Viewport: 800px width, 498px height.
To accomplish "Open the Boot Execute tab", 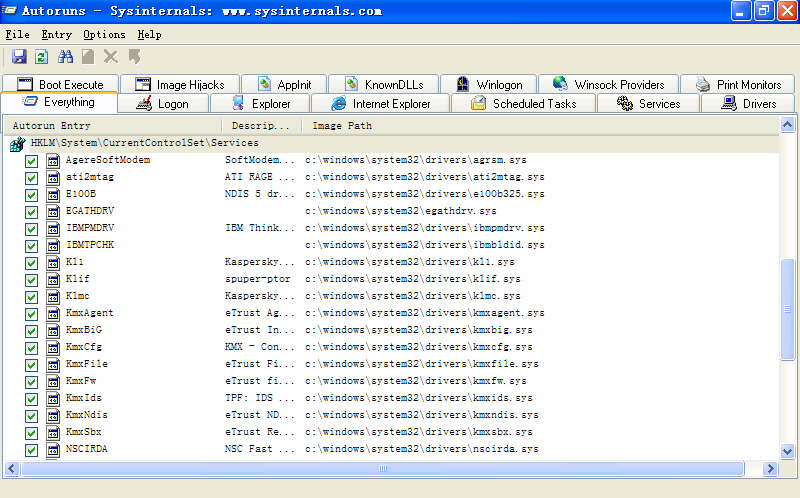I will point(60,84).
